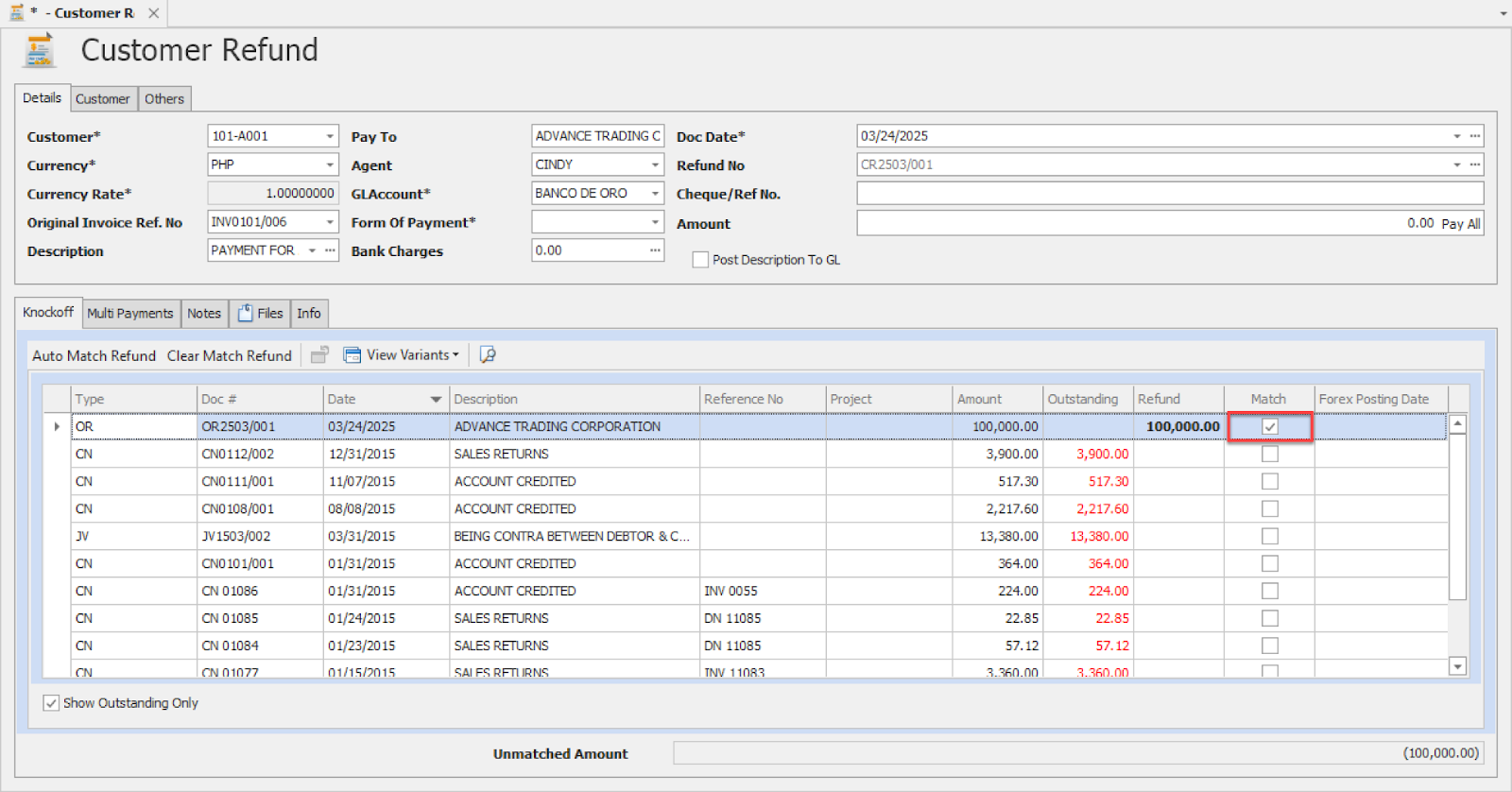This screenshot has width=1512, height=792.
Task: Click the ellipsis button in Bank Charges field
Action: pos(655,250)
